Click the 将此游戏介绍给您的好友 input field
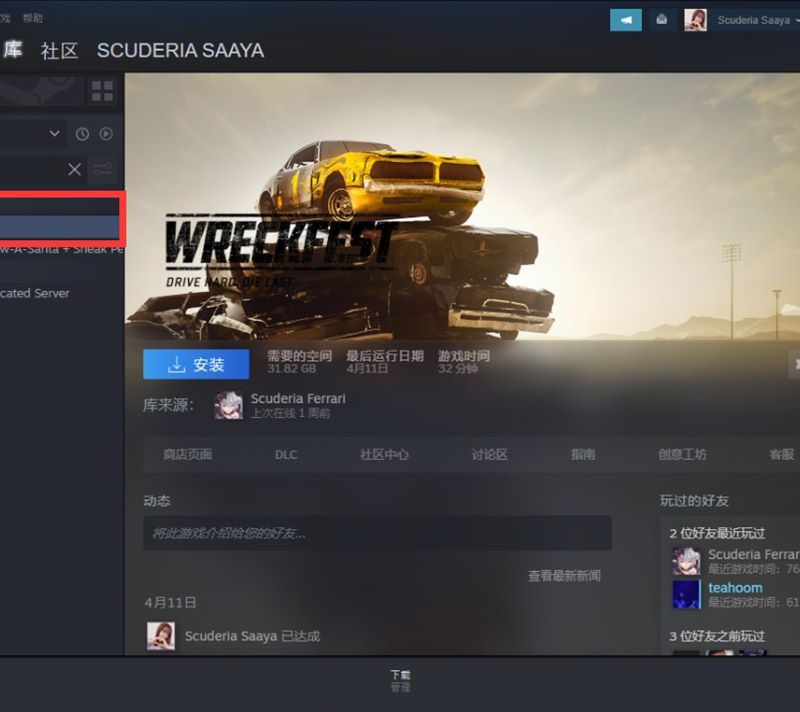 (377, 533)
